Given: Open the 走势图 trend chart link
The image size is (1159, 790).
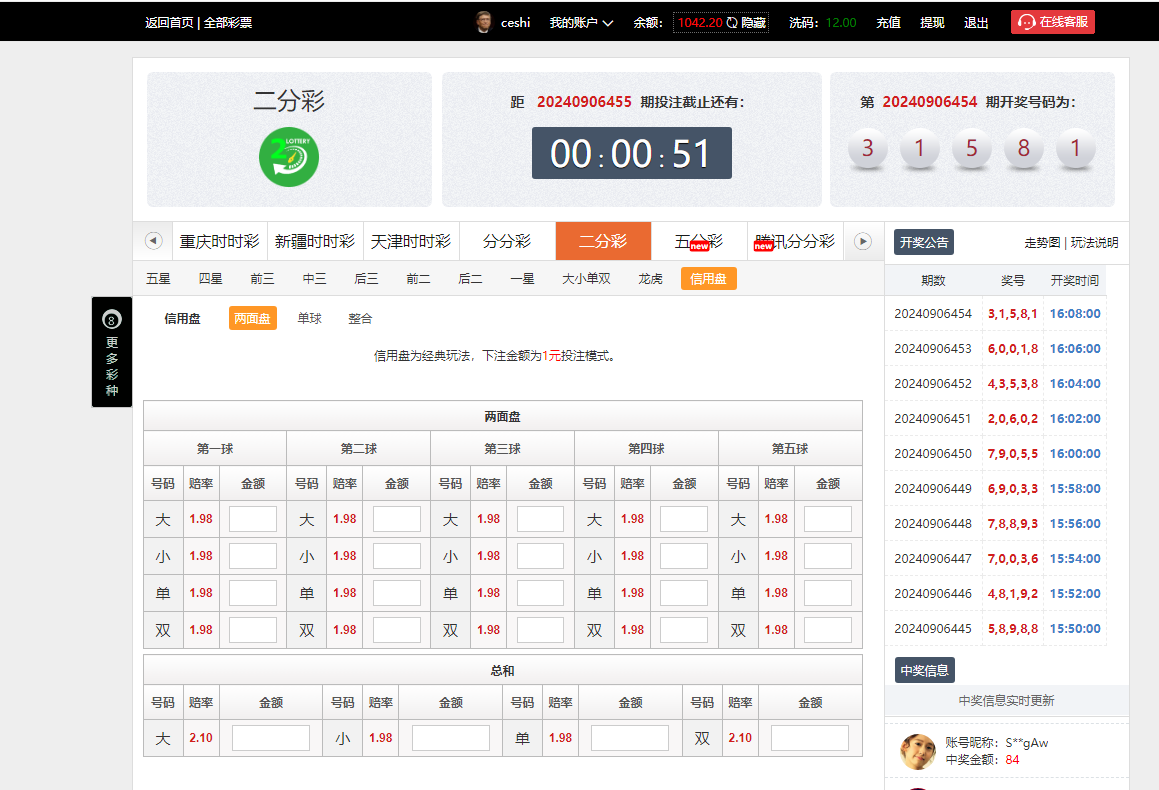Looking at the screenshot, I should tap(1043, 242).
